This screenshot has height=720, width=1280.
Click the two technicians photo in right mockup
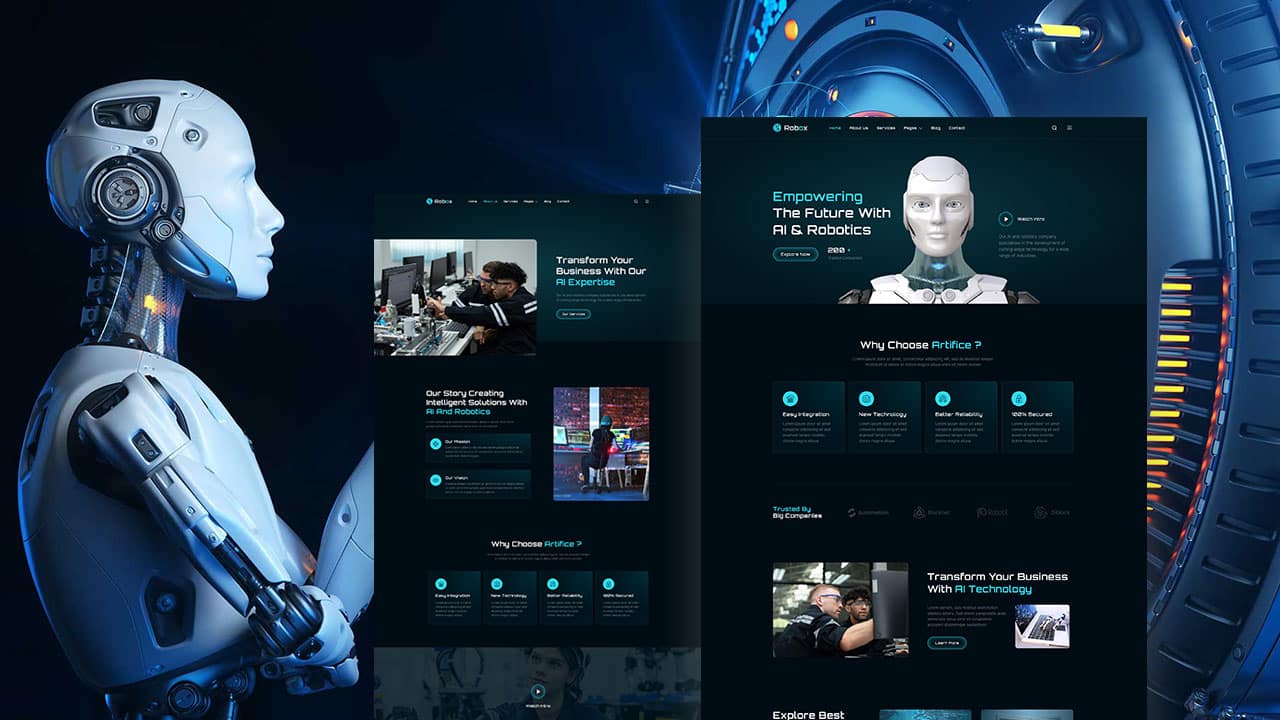(840, 609)
